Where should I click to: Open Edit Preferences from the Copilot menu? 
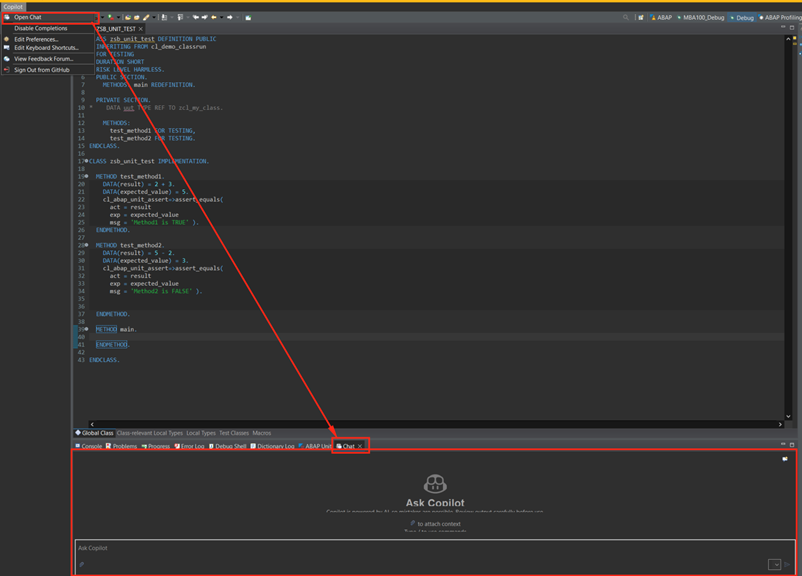click(x=49, y=39)
